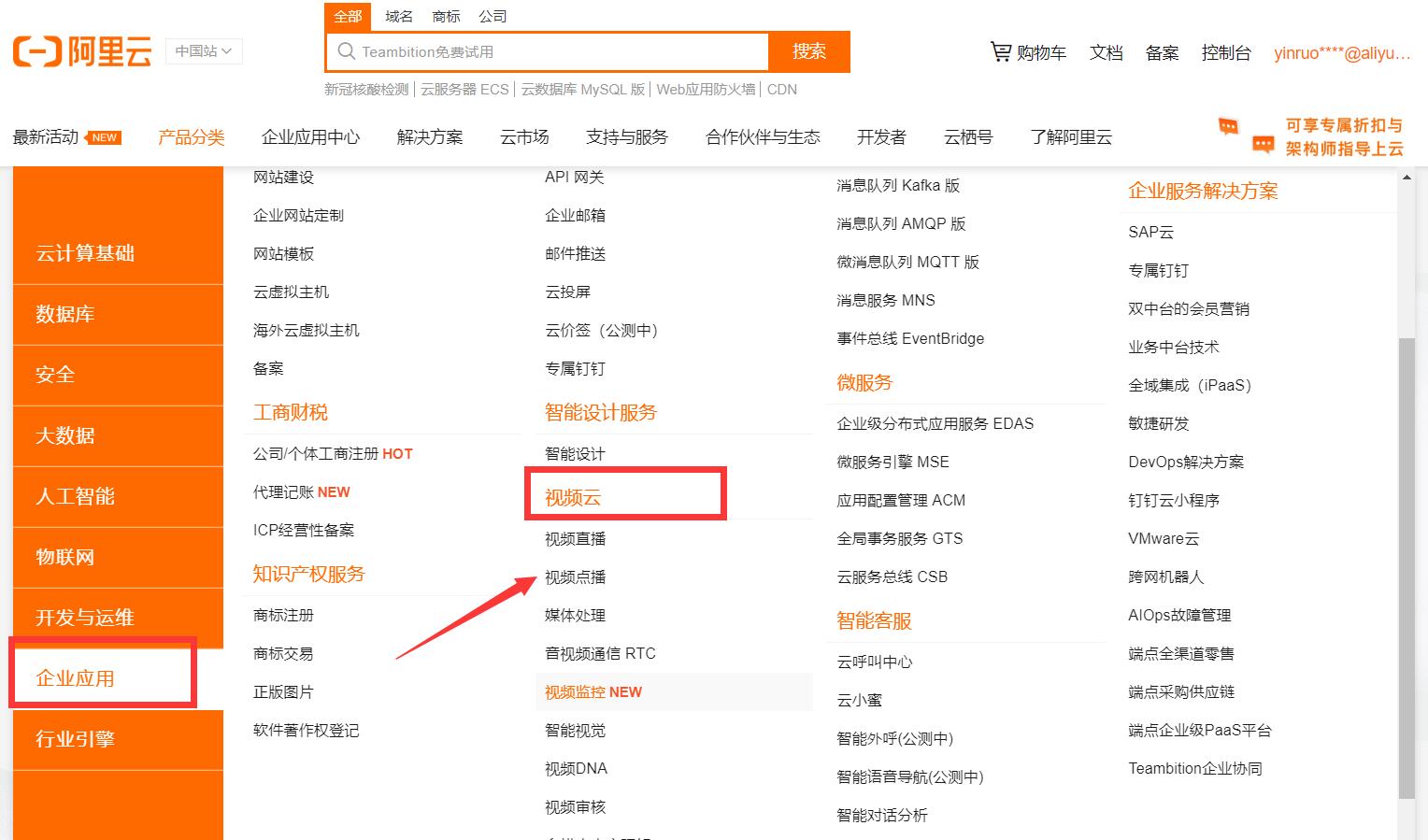Viewport: 1428px width, 840px height.
Task: Open 微服务引擎 MSE link
Action: click(892, 463)
